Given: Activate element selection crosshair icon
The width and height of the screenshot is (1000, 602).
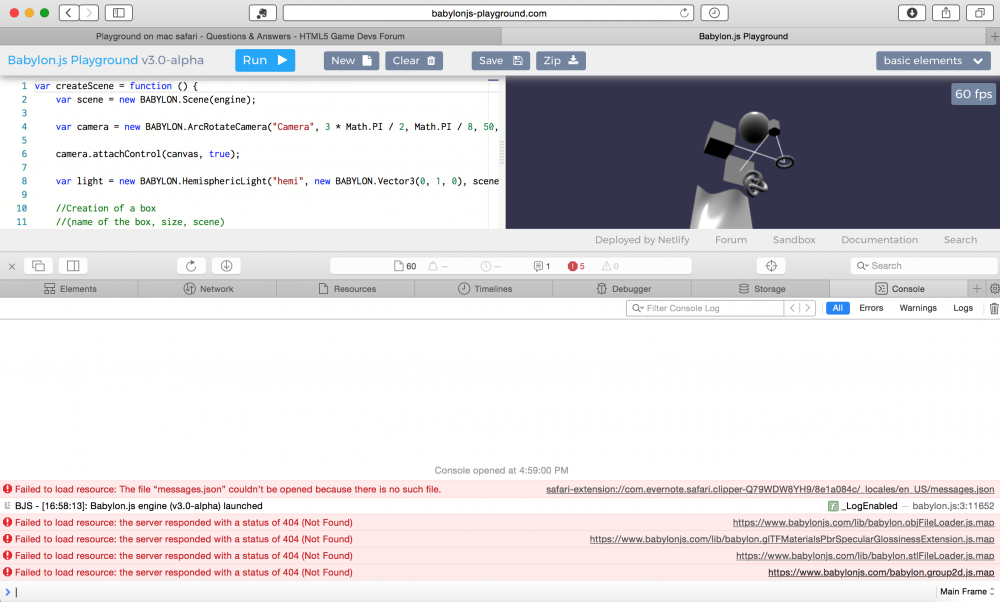Looking at the screenshot, I should [x=770, y=266].
